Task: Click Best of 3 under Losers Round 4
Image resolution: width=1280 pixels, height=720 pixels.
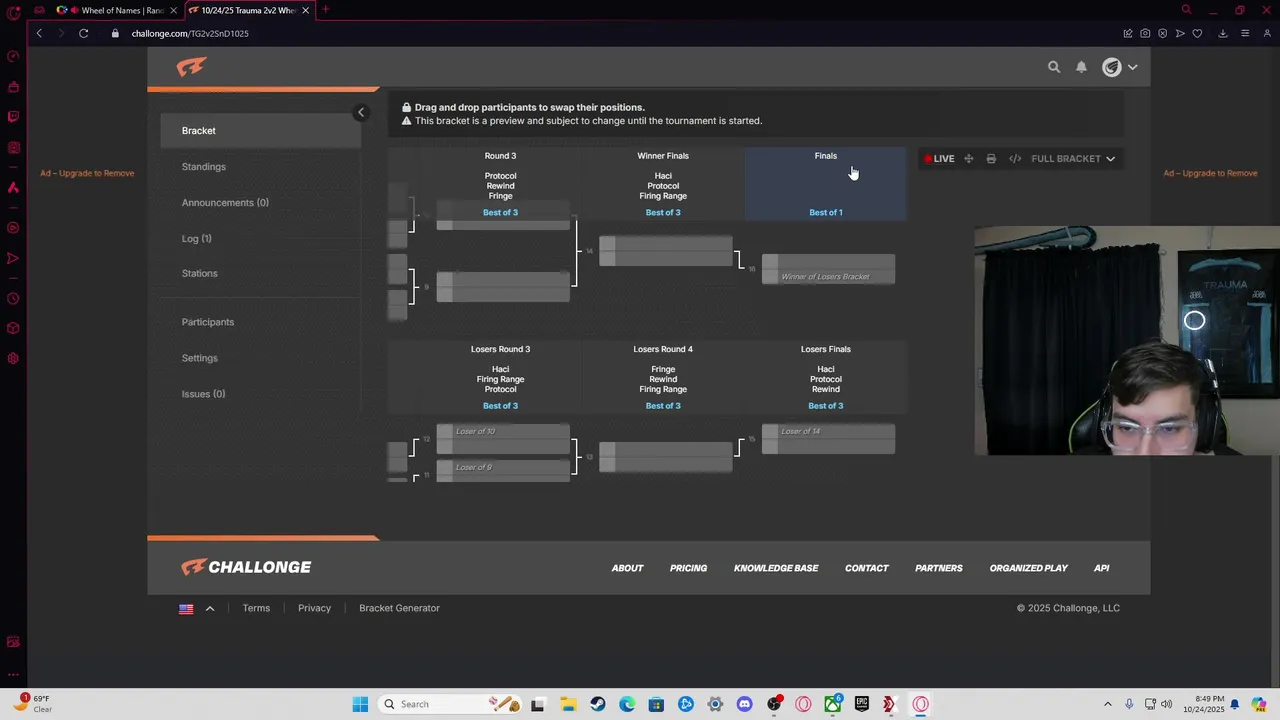Action: [663, 406]
